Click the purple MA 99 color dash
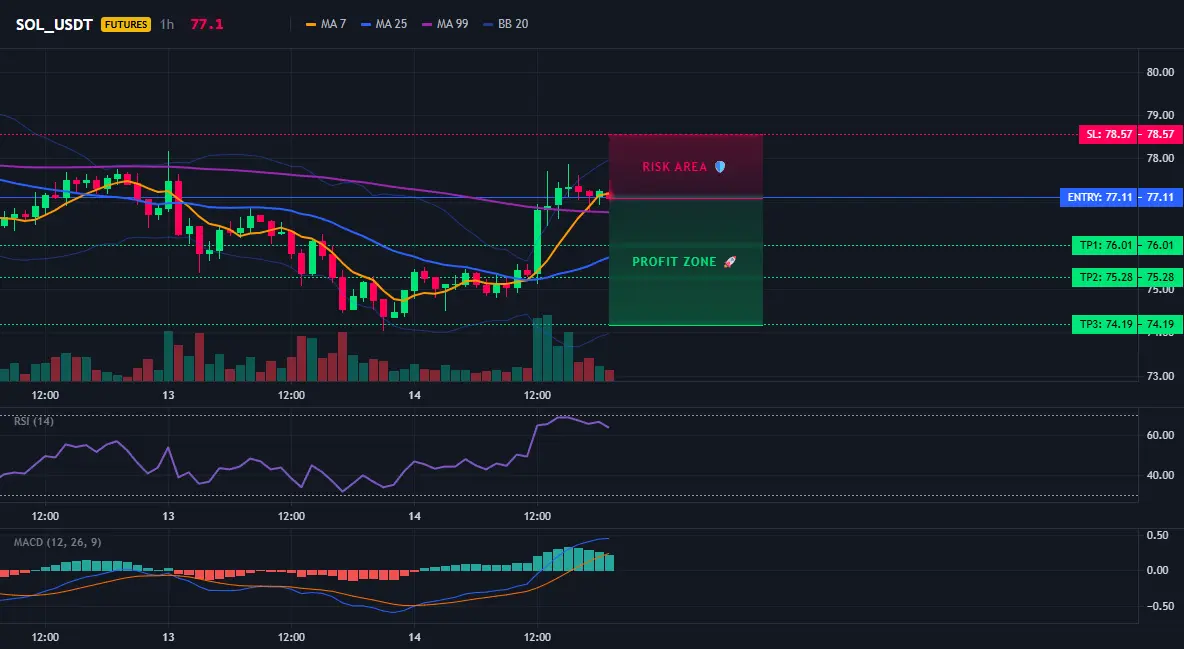 coord(427,24)
